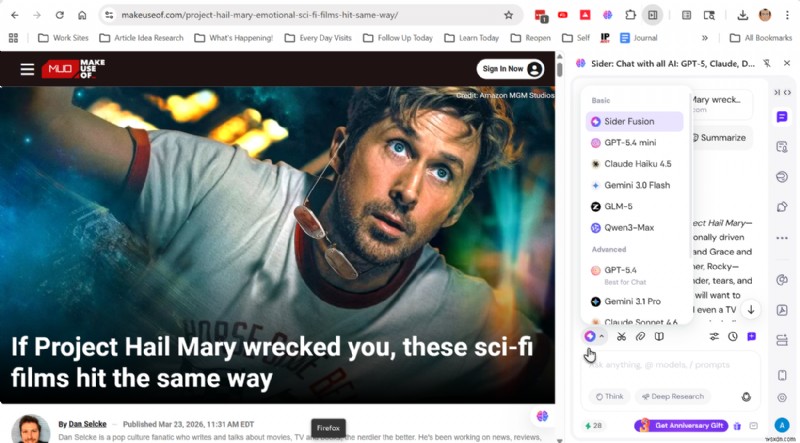The image size is (800, 443).
Task: Open the Dan Selcke author link
Action: tap(87, 424)
